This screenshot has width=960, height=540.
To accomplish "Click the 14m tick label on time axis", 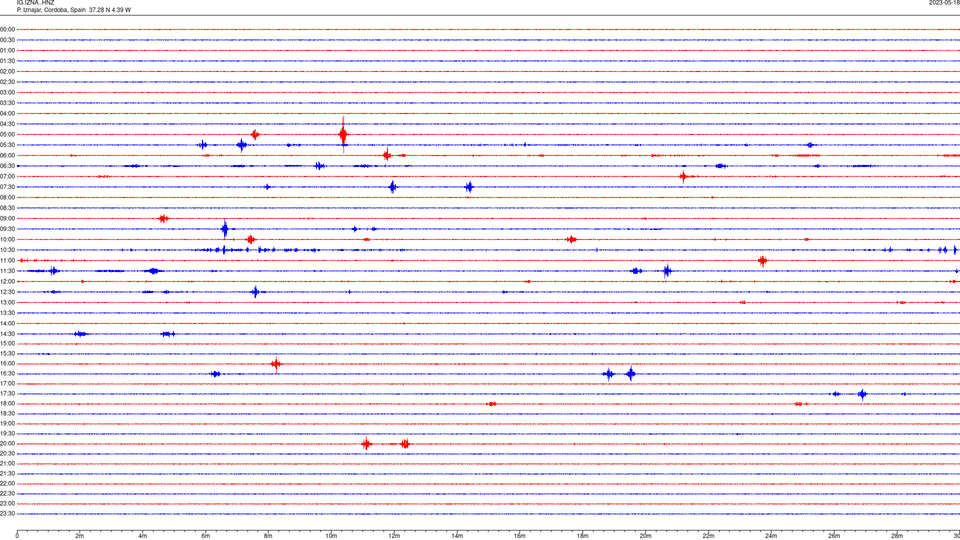I will pos(457,536).
